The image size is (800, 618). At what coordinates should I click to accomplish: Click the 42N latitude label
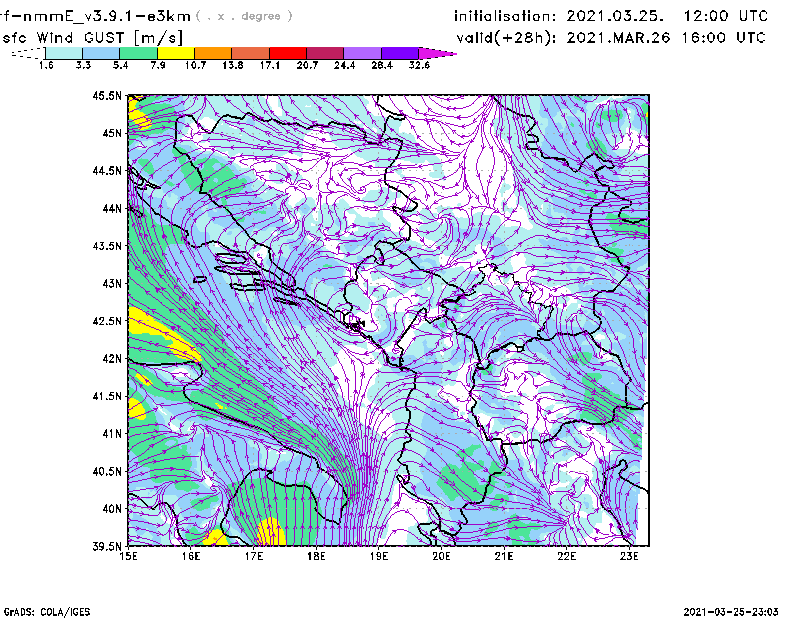112,359
